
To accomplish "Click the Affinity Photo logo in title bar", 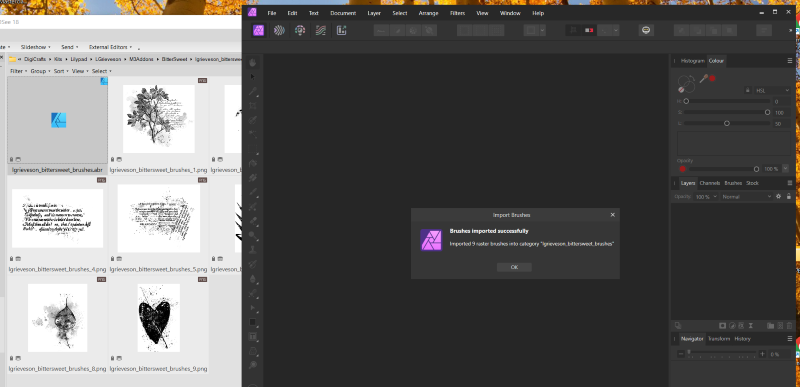I will tap(252, 13).
